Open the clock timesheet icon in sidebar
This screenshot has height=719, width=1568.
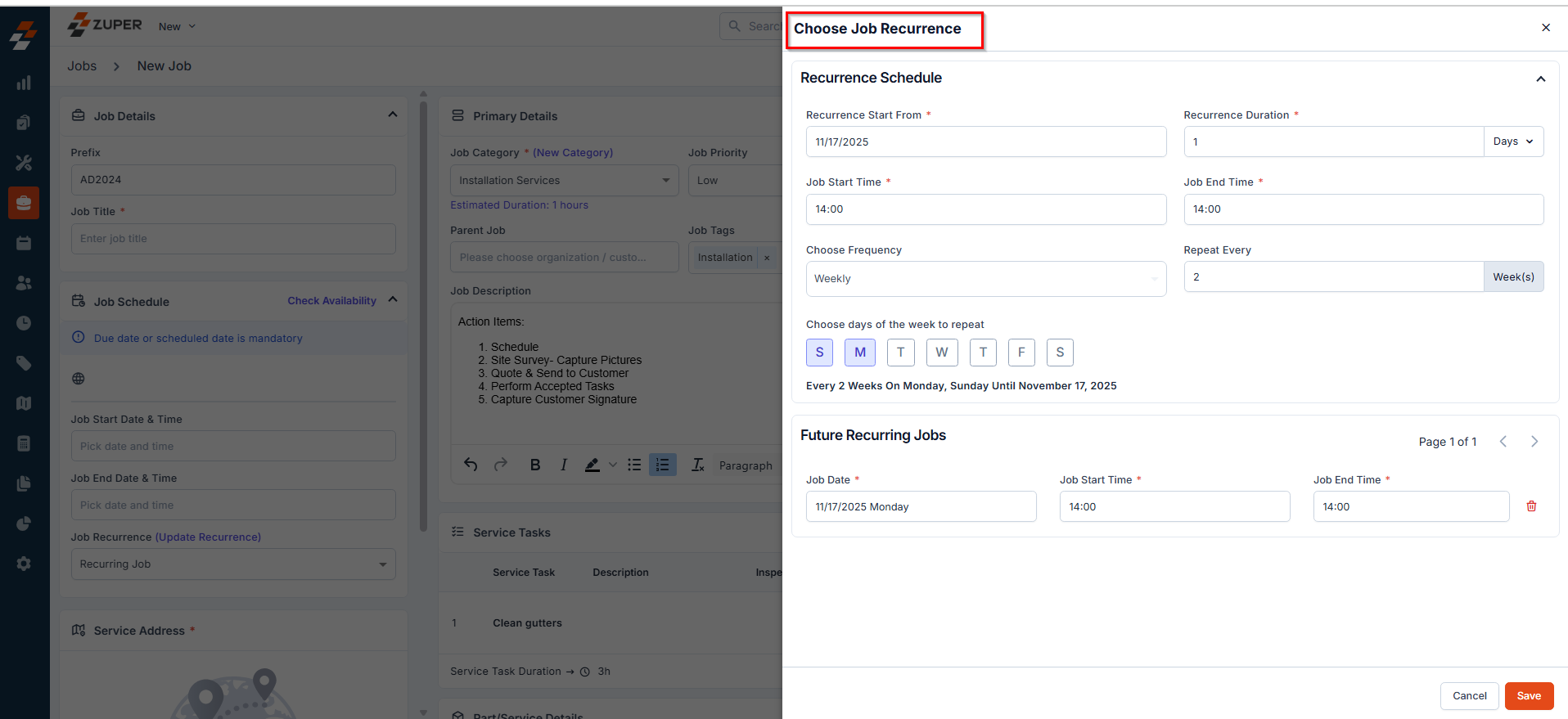(x=24, y=323)
